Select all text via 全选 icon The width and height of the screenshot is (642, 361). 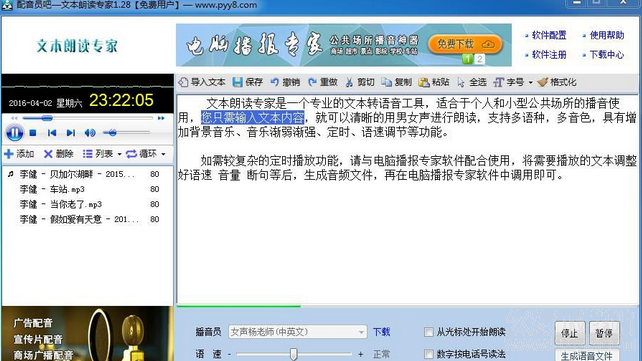pos(472,82)
